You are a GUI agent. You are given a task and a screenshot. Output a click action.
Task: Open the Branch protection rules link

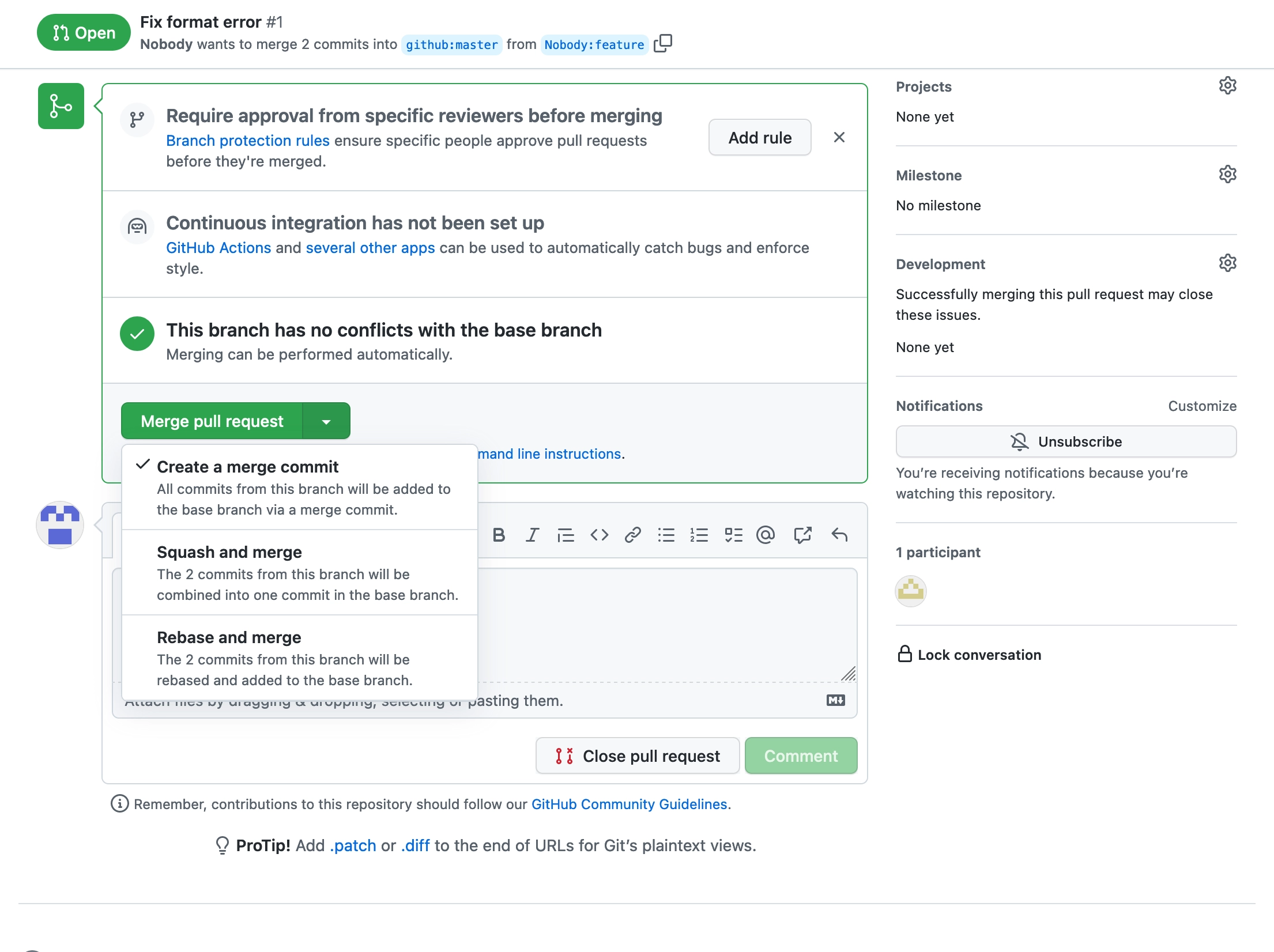248,141
